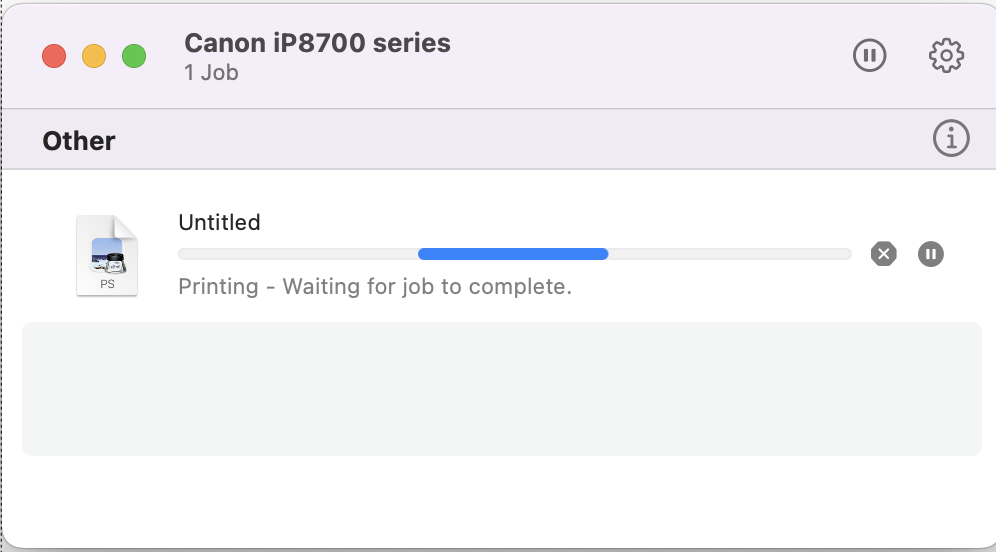Minimize the printer queue with yellow button
Screen dimensions: 996x552
click(93, 56)
